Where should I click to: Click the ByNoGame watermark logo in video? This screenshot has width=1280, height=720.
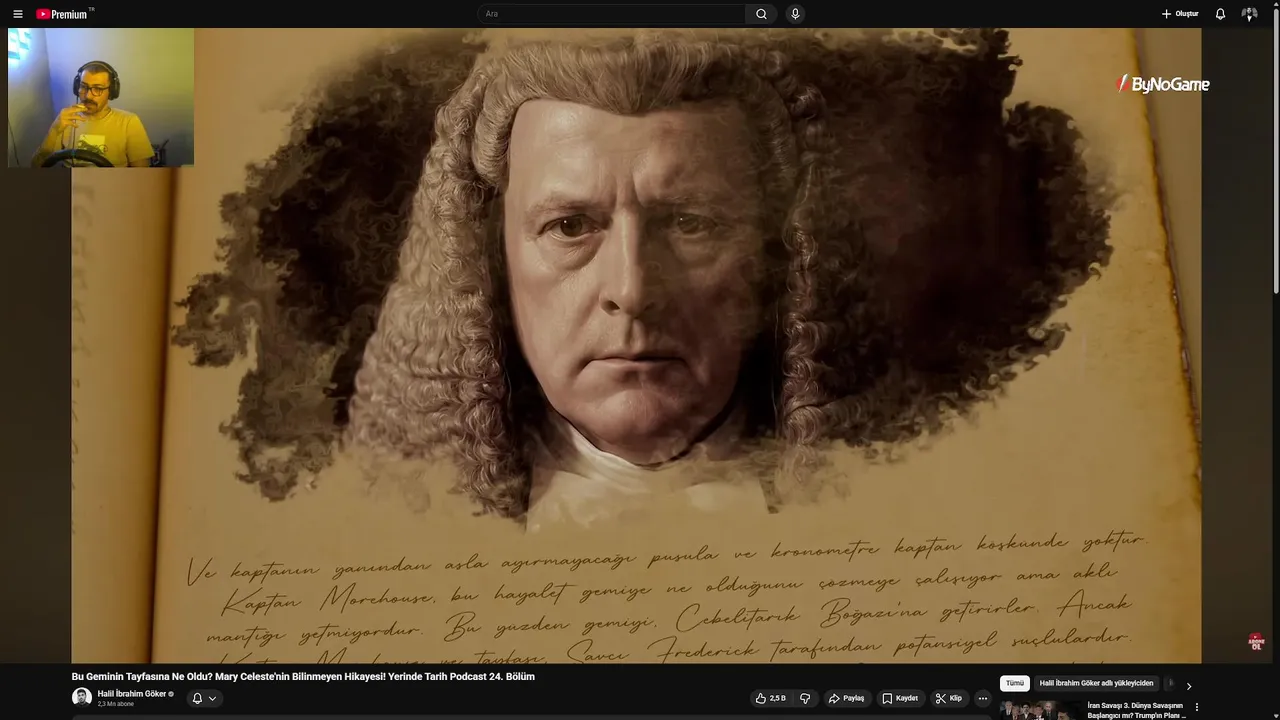[1163, 85]
